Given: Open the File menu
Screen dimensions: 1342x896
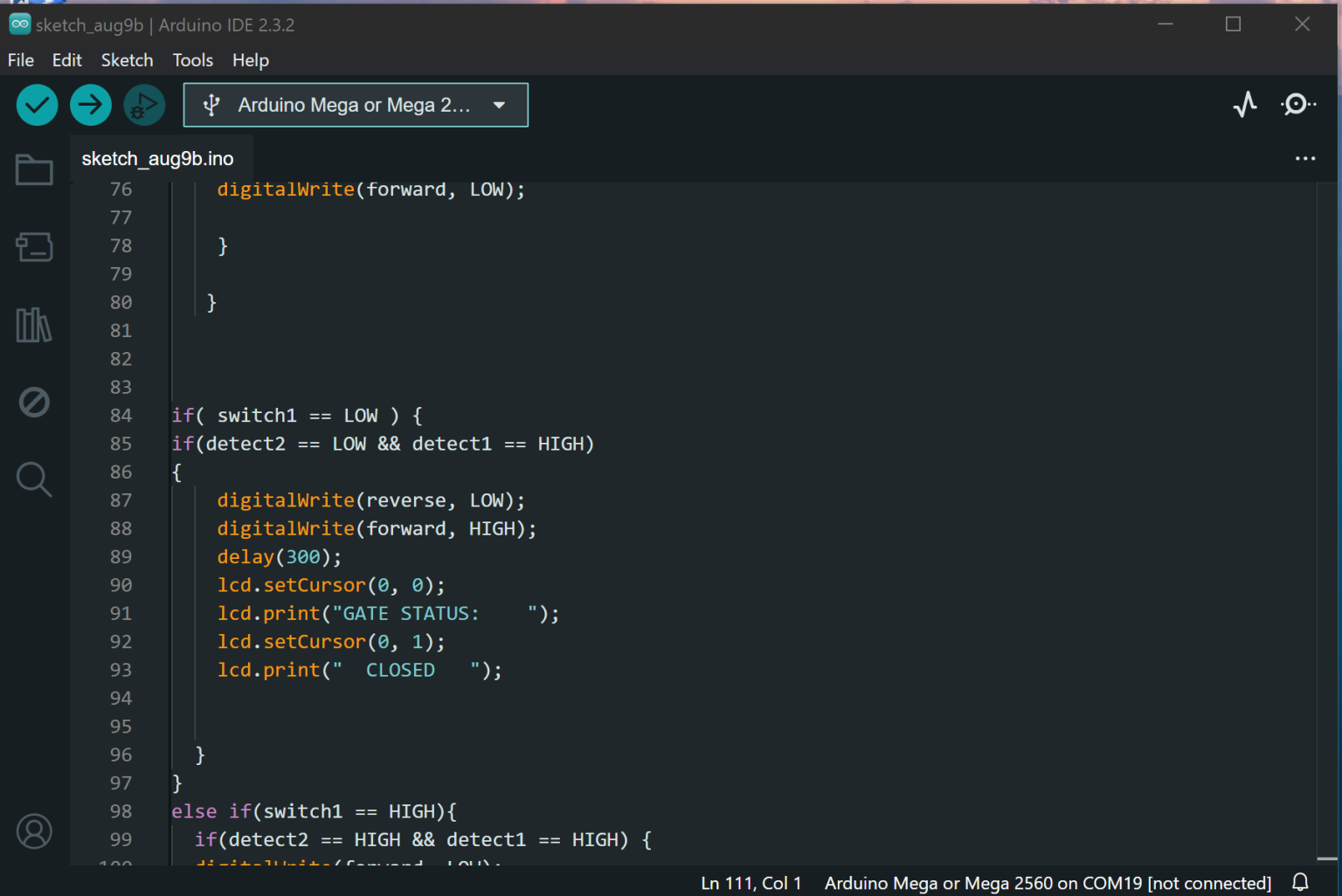Looking at the screenshot, I should coord(21,60).
